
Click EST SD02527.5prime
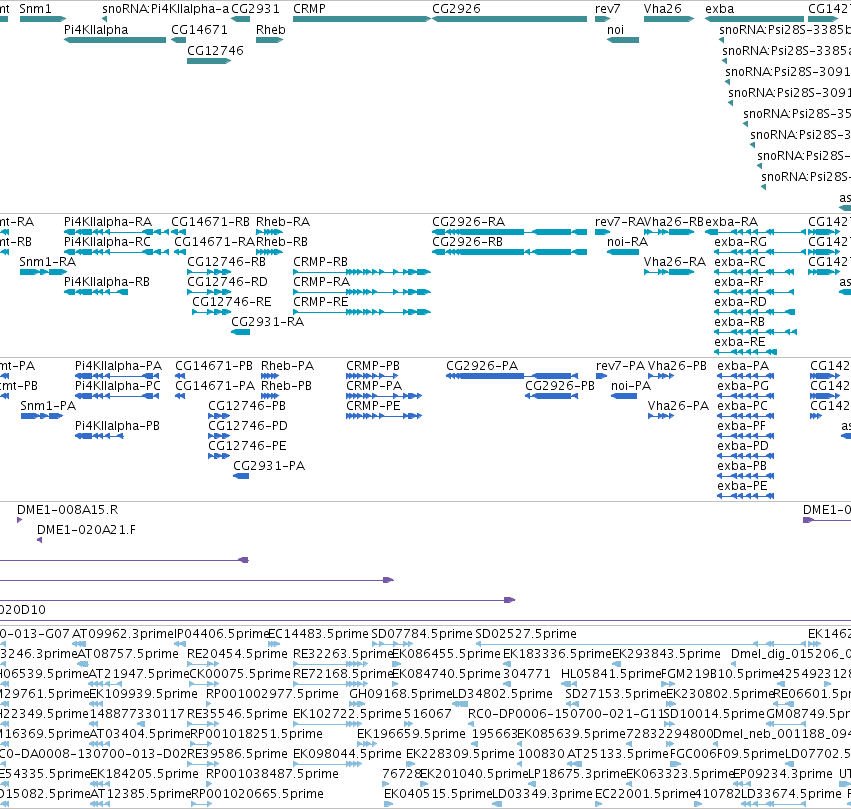click(526, 634)
